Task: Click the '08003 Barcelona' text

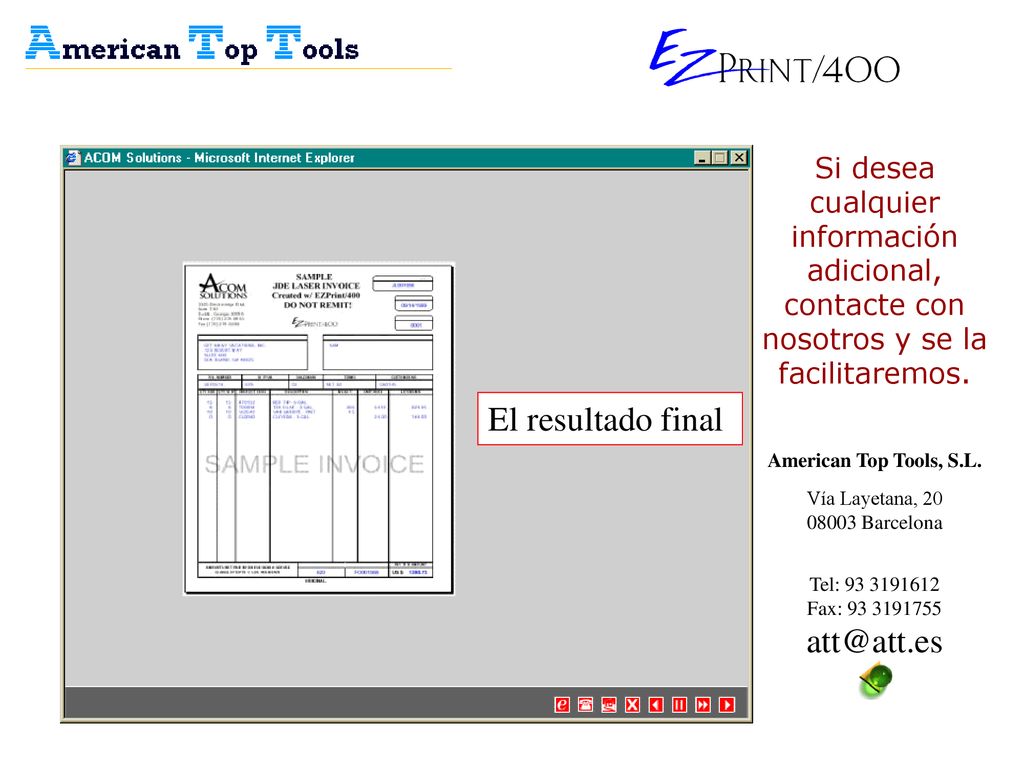Action: 874,522
